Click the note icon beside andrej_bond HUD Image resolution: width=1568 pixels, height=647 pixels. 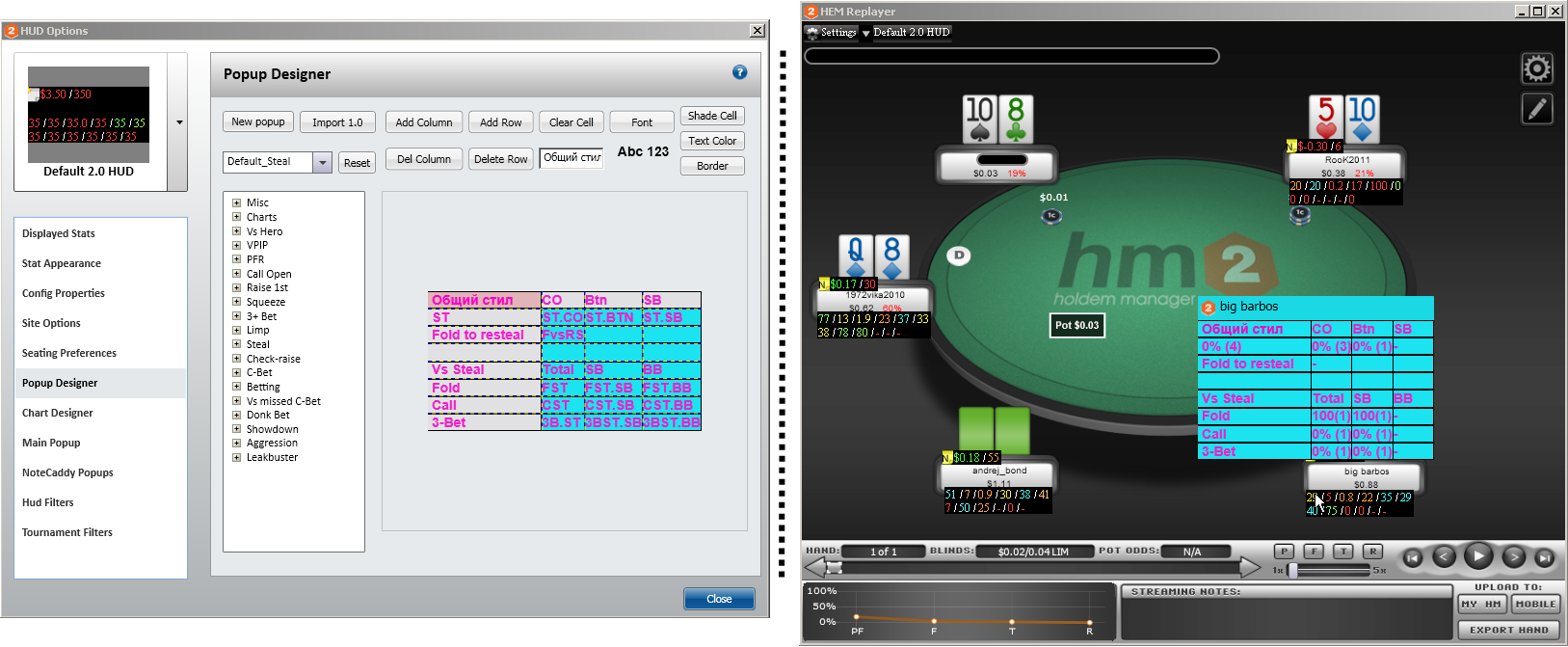pos(947,458)
